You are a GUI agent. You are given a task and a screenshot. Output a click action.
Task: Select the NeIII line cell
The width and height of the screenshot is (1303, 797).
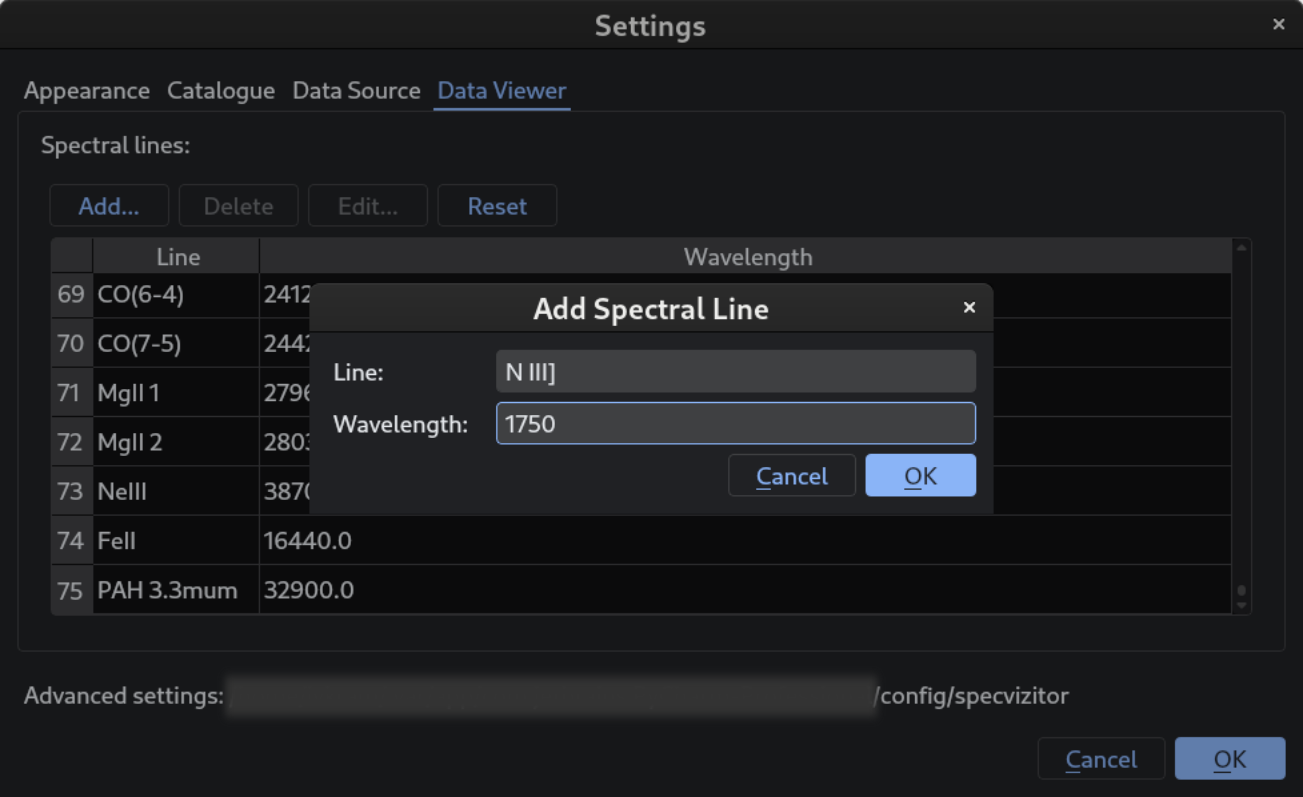point(176,491)
